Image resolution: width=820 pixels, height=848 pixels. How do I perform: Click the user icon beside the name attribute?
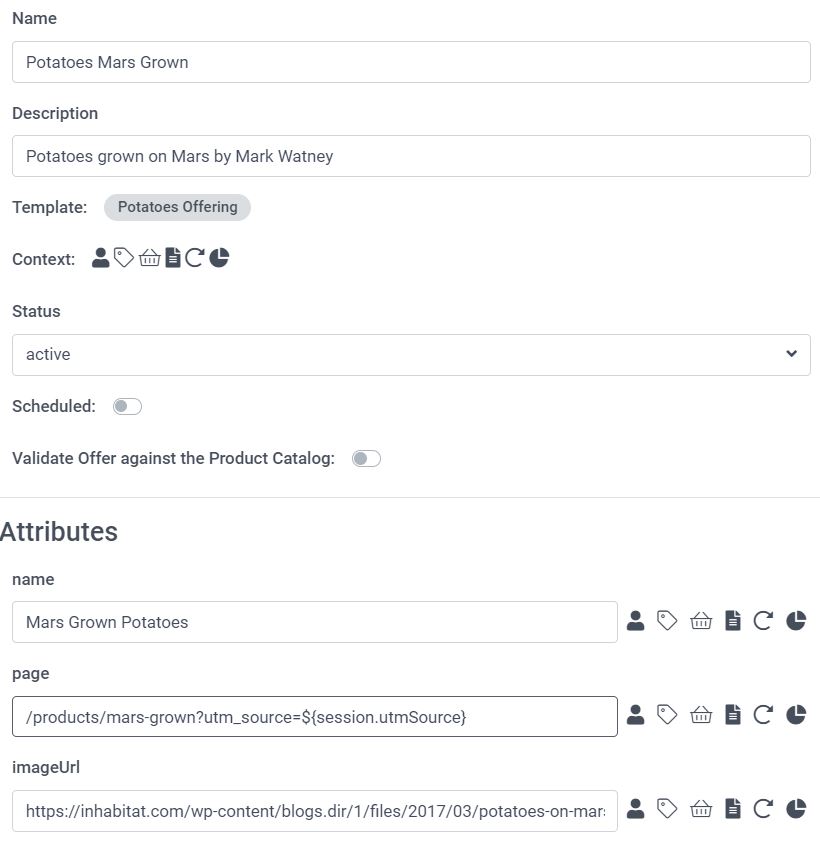pyautogui.click(x=635, y=621)
